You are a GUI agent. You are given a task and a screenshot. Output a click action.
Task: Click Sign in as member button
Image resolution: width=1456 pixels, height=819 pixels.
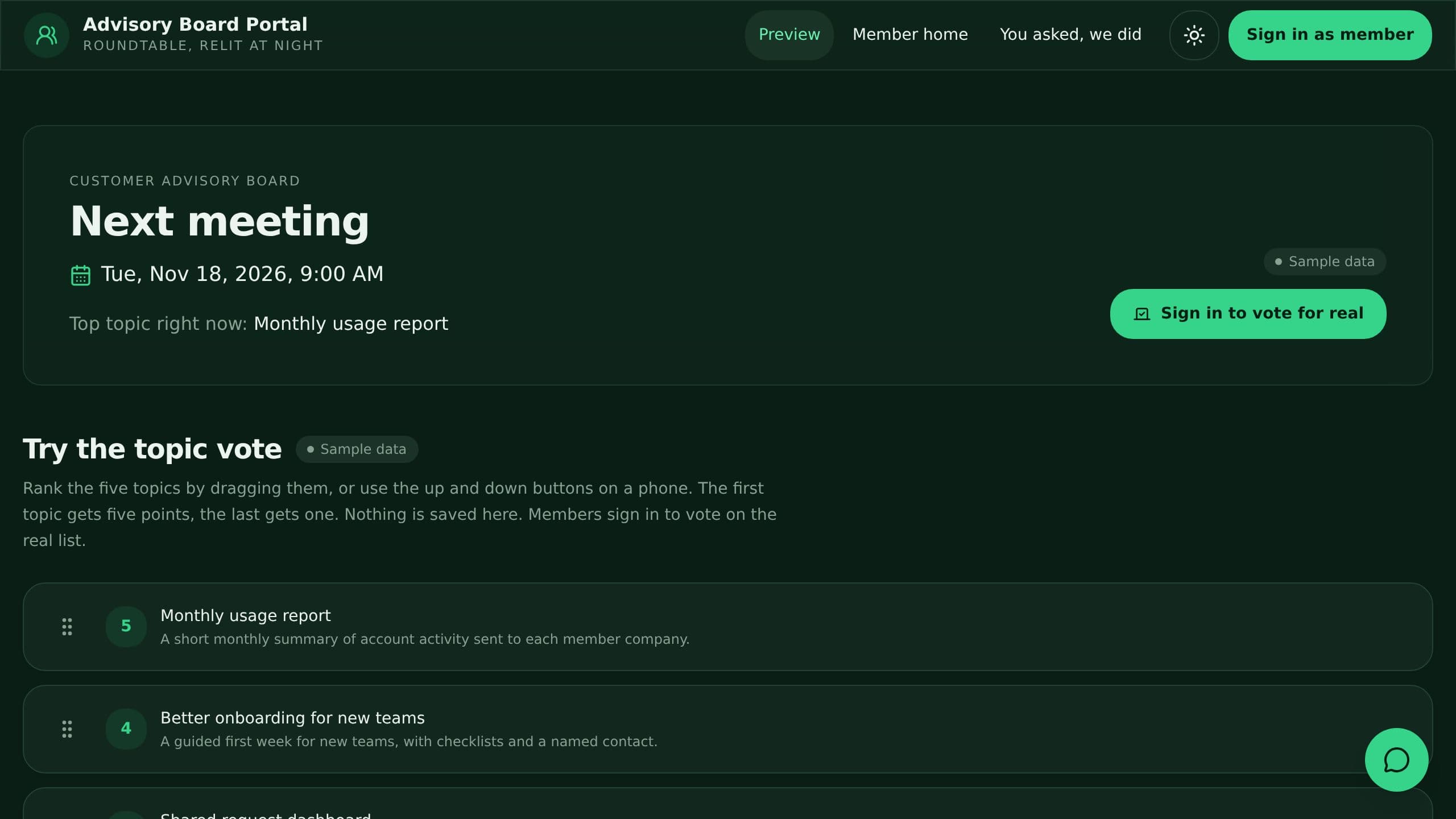pyautogui.click(x=1330, y=35)
